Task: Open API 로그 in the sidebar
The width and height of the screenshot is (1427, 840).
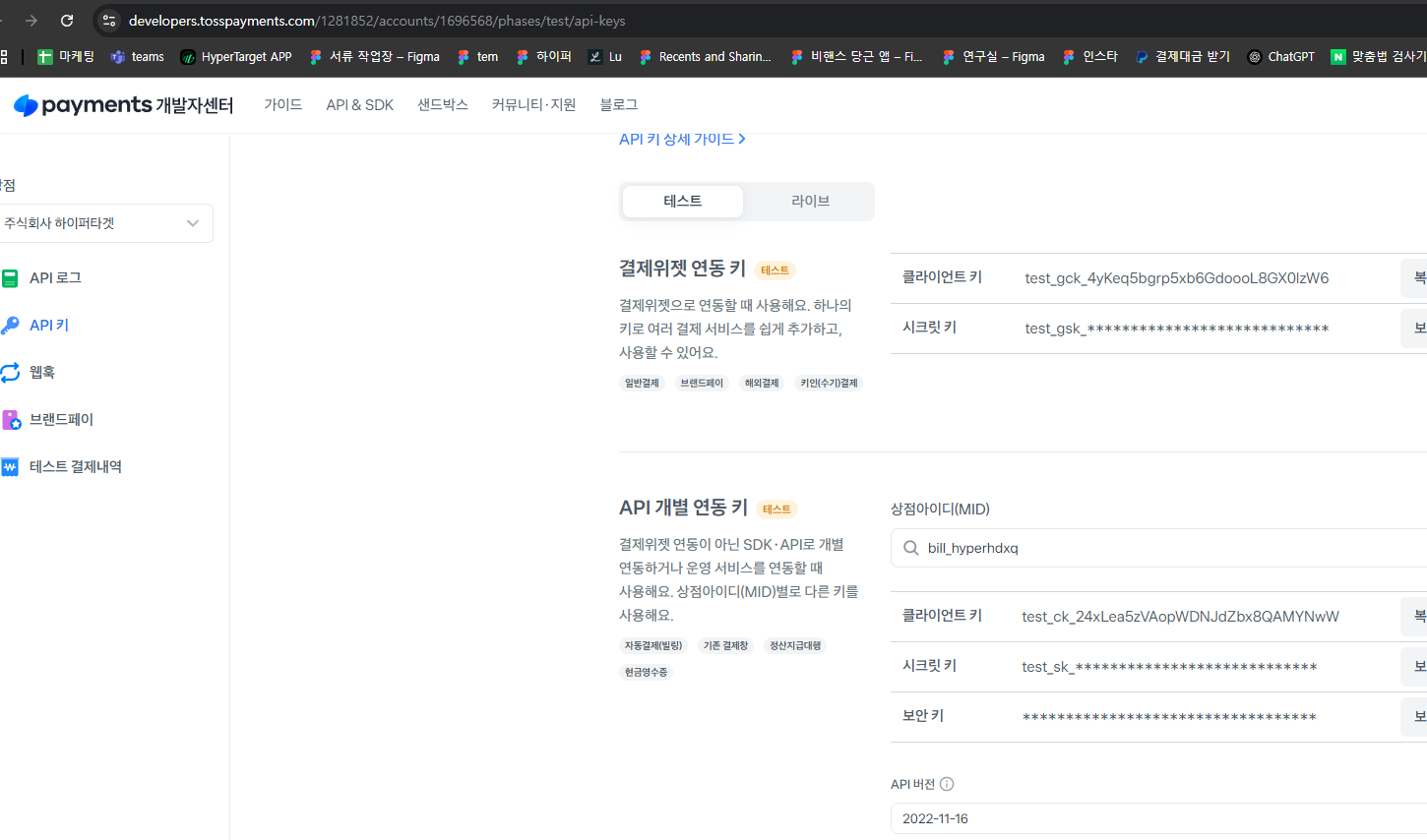Action: pos(42,278)
